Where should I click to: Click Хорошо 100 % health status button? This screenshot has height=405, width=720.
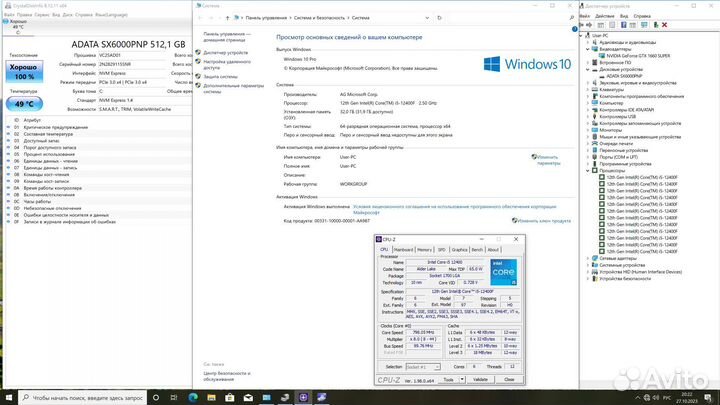point(24,72)
